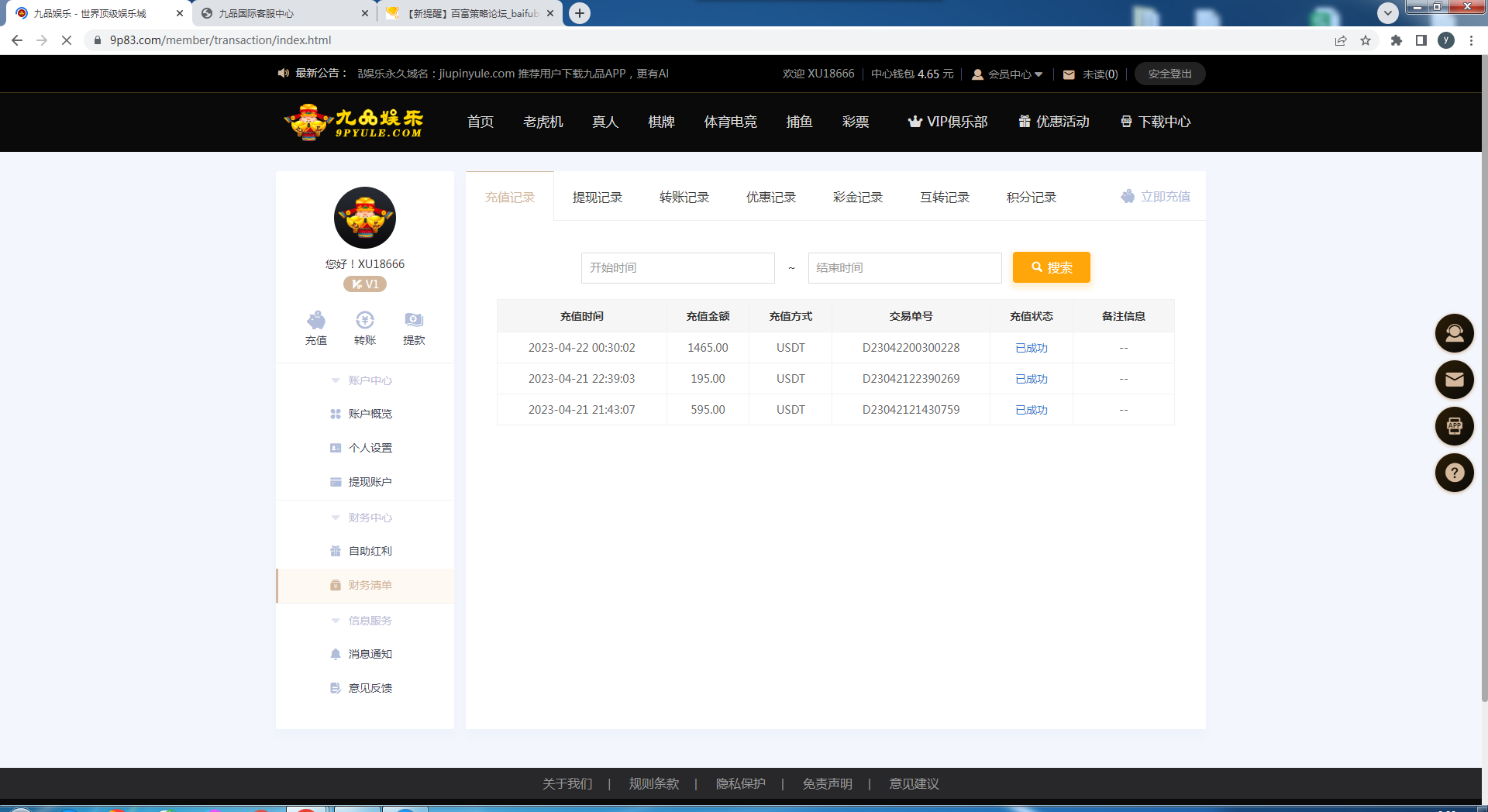1488x812 pixels.
Task: Click the 安全登出 logout button
Action: click(x=1169, y=74)
